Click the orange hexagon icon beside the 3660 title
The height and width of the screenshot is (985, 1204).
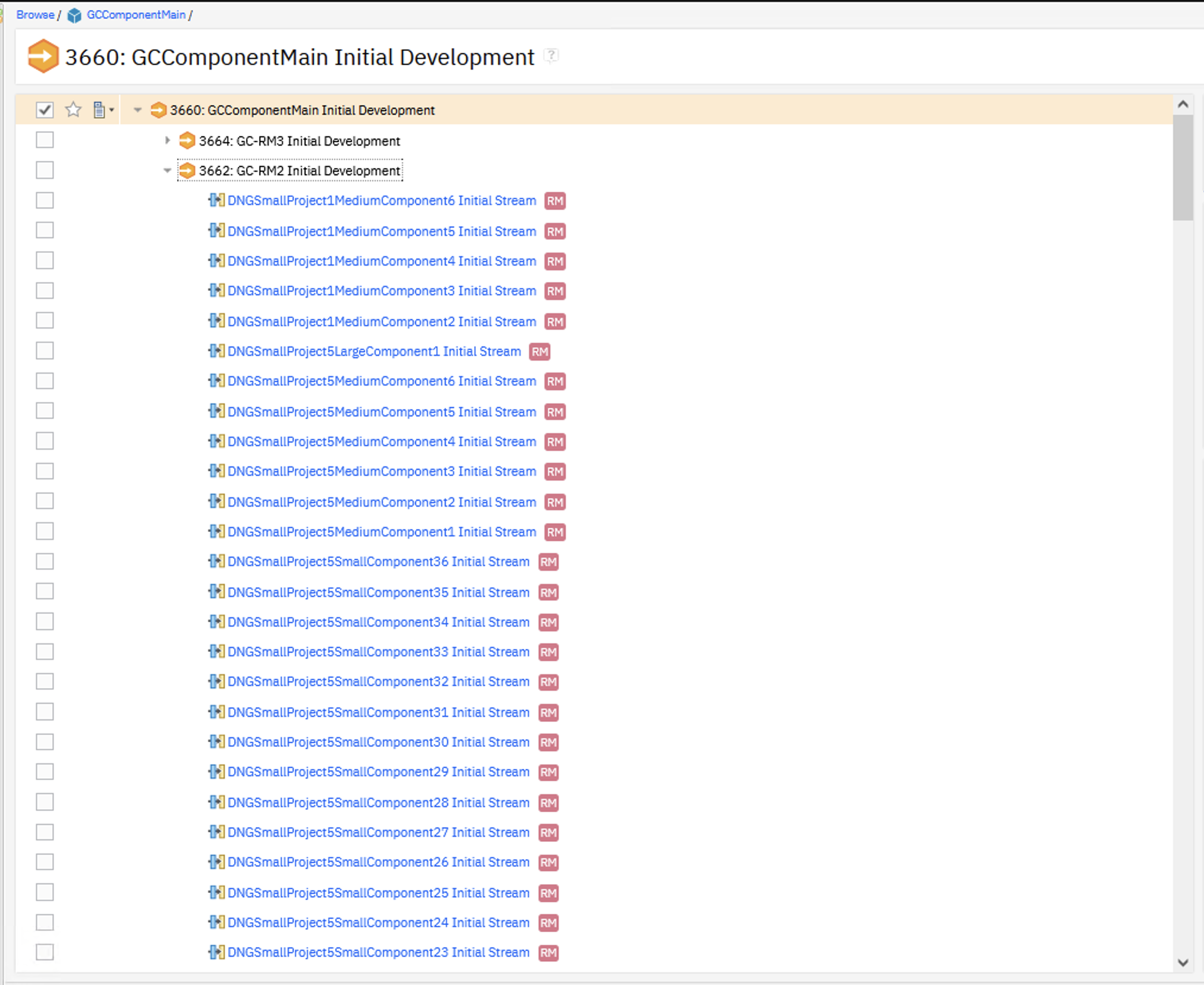click(43, 56)
